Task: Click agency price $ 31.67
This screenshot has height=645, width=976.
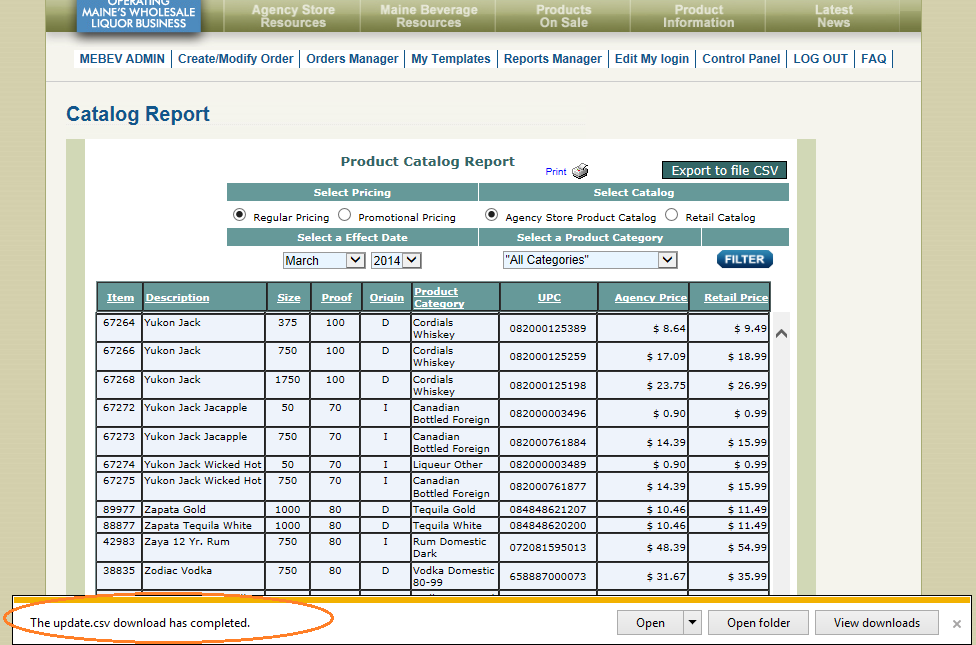Action: pyautogui.click(x=665, y=577)
